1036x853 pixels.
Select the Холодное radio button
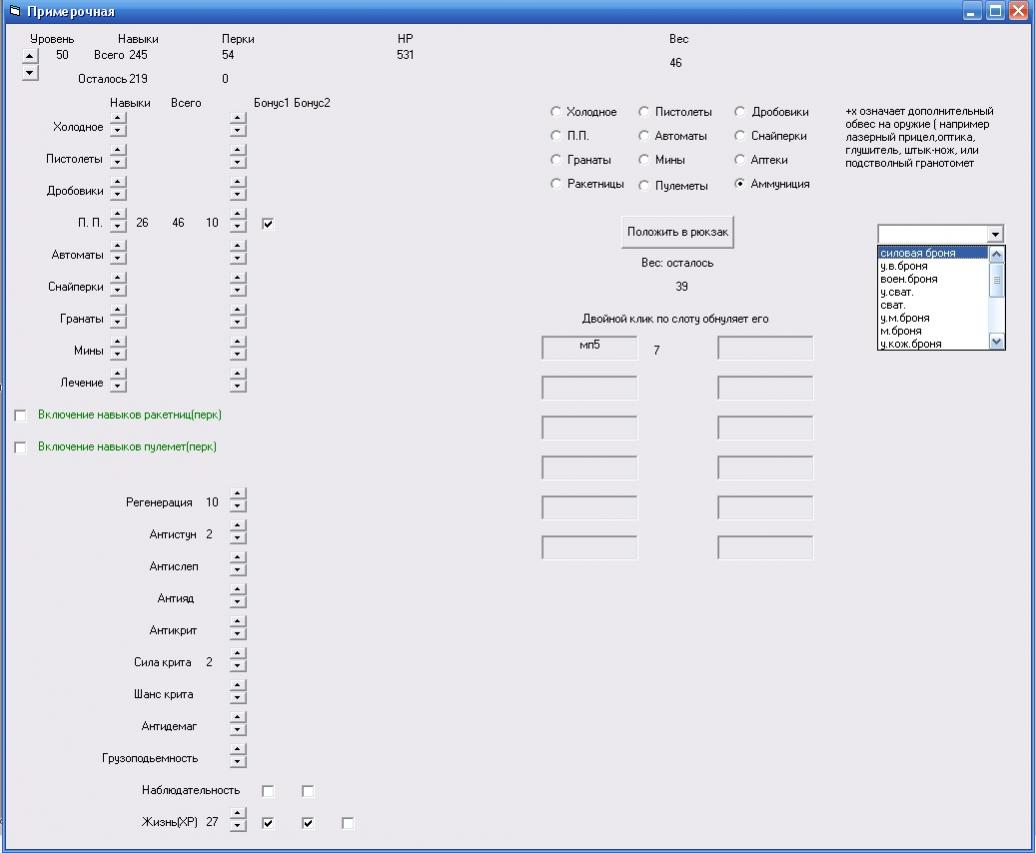click(x=556, y=112)
